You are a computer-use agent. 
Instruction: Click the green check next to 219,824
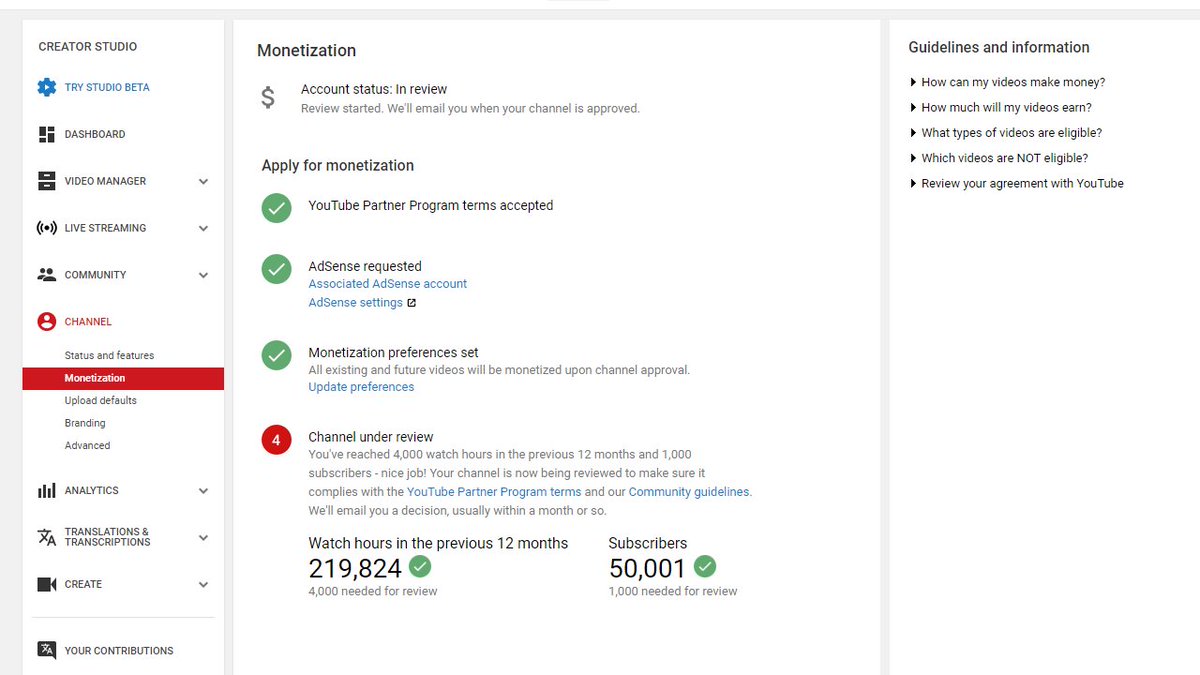tap(420, 567)
